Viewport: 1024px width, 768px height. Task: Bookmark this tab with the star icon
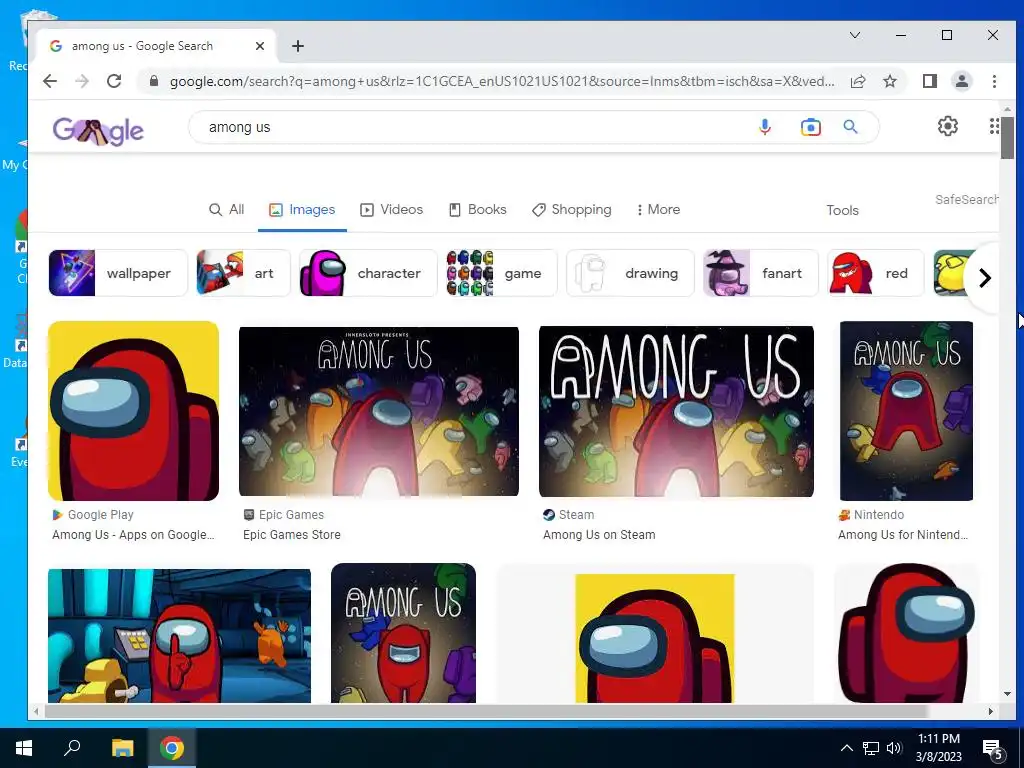889,81
